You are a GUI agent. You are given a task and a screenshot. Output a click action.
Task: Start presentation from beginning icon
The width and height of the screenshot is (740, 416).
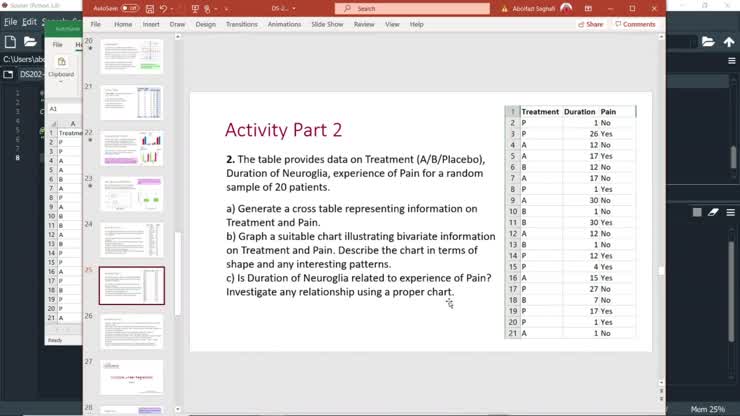coord(195,8)
